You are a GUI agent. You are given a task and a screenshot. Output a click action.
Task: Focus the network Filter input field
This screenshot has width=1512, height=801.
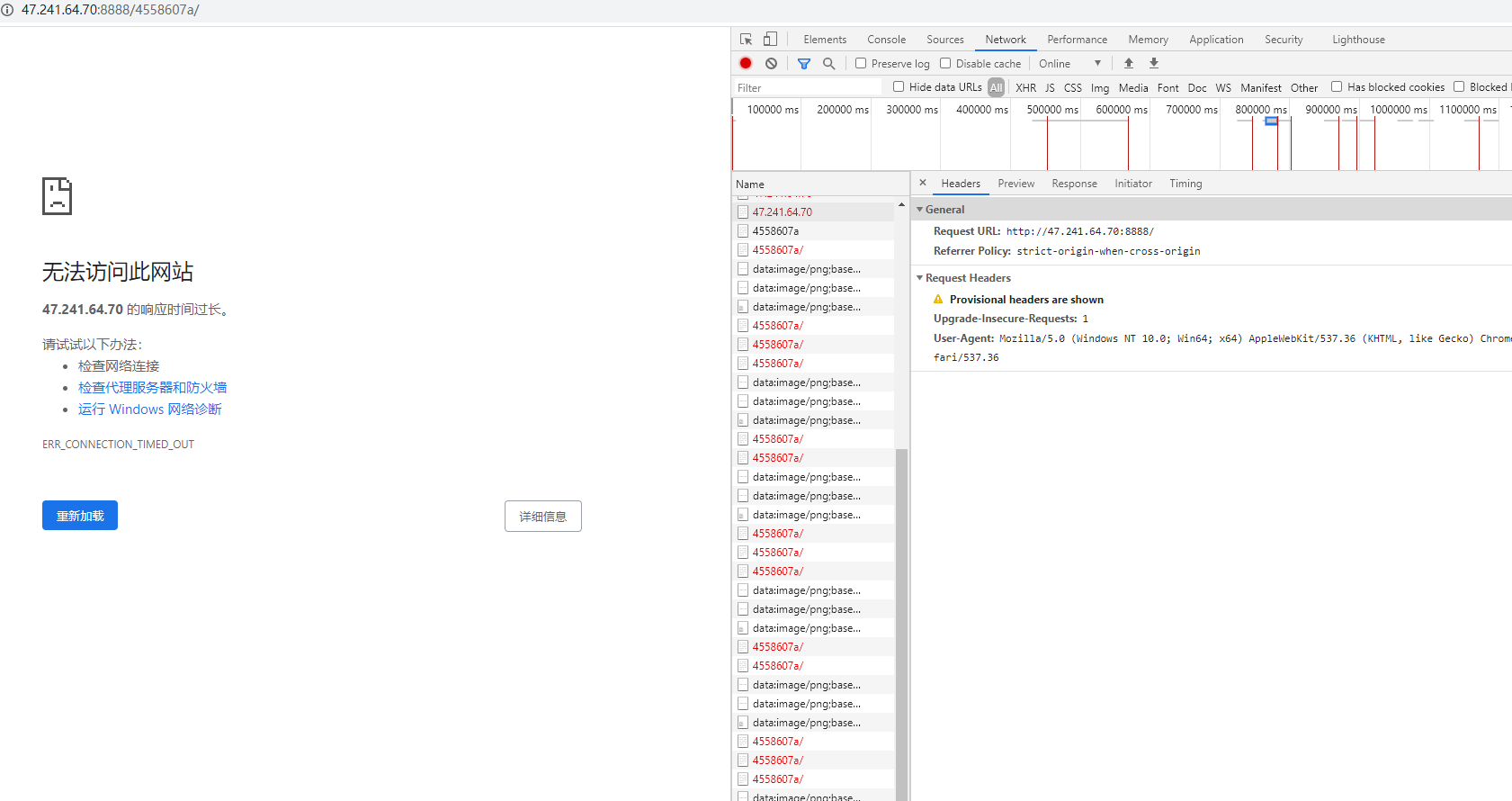(808, 87)
